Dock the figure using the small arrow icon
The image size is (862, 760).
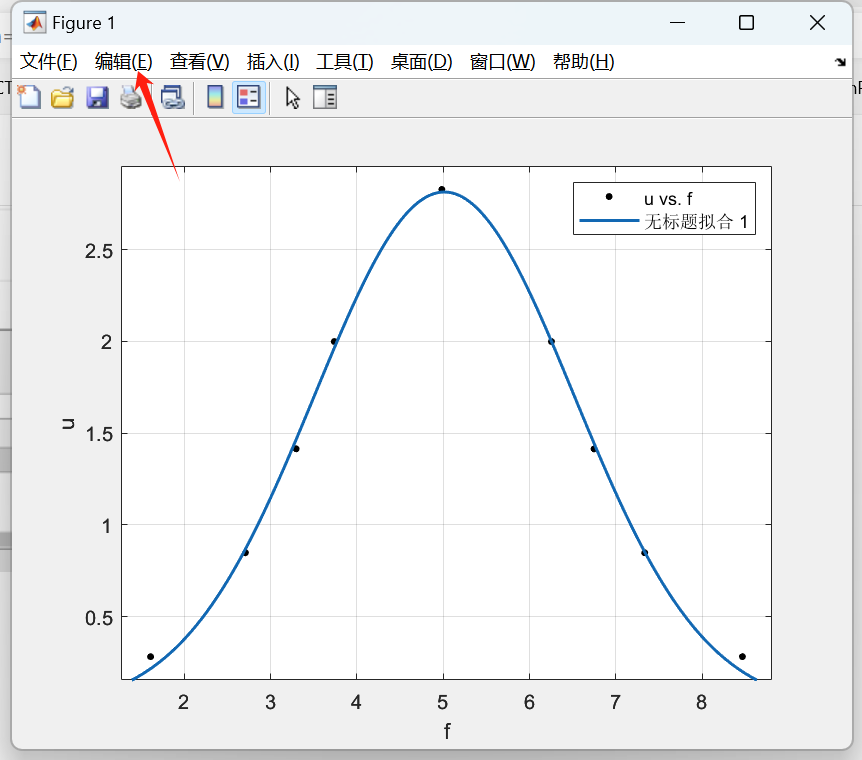(840, 62)
